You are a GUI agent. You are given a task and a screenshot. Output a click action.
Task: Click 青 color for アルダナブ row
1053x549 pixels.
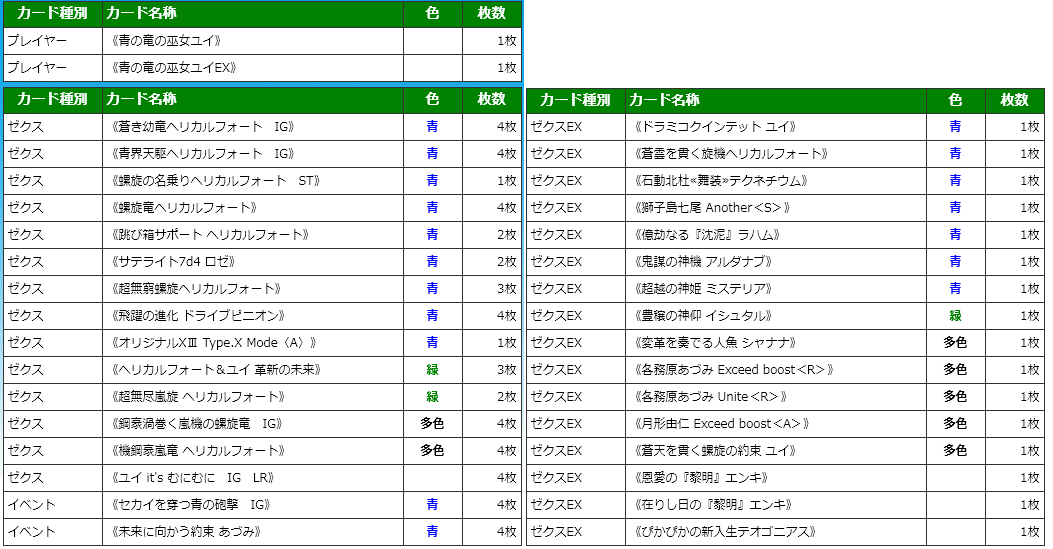point(955,261)
